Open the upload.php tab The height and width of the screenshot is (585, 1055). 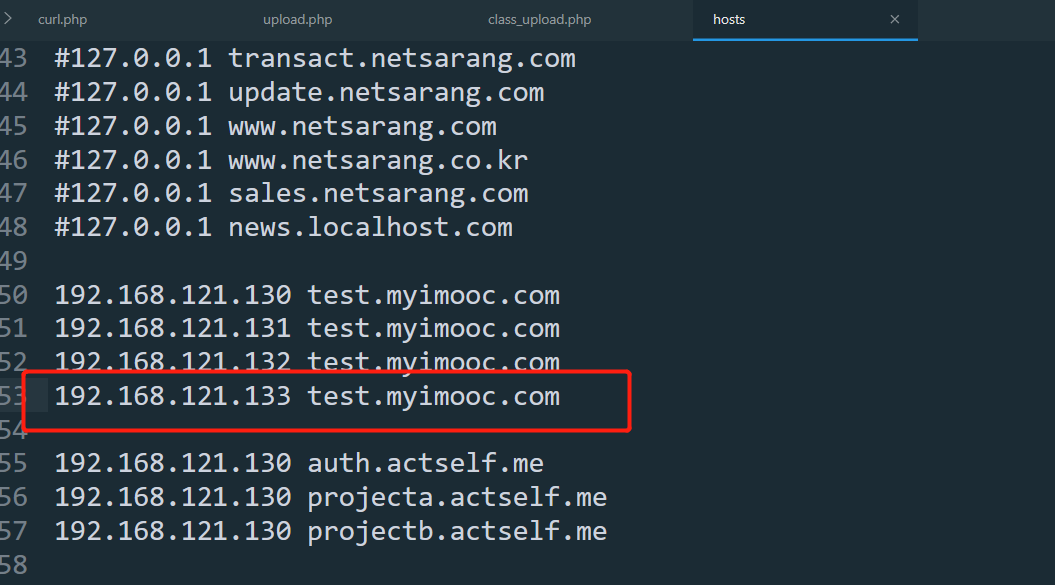(x=297, y=19)
